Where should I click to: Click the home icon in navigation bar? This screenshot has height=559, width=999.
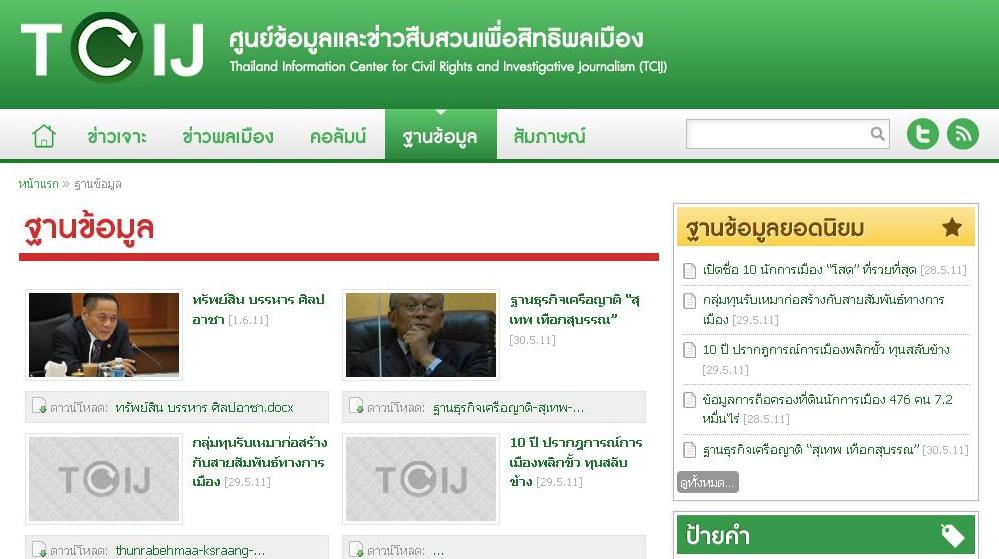point(43,136)
